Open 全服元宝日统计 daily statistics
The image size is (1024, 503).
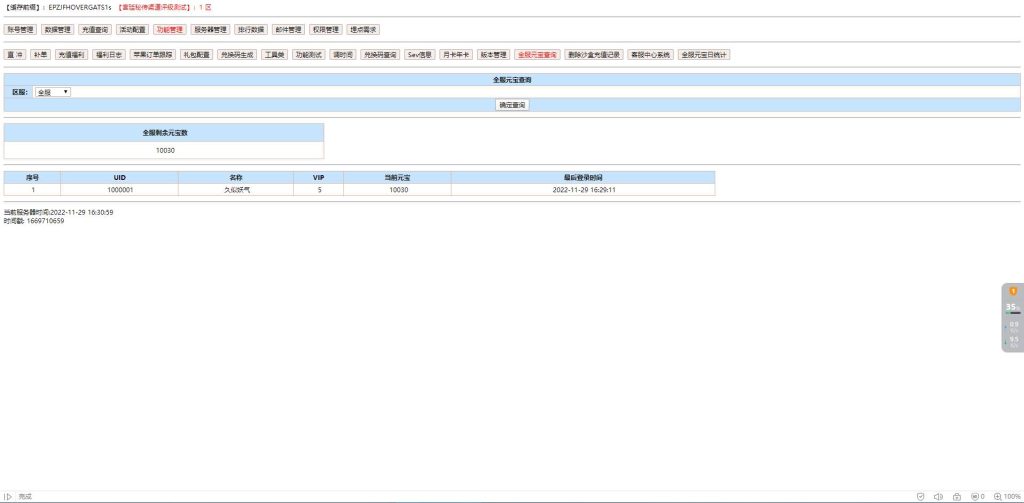(704, 55)
